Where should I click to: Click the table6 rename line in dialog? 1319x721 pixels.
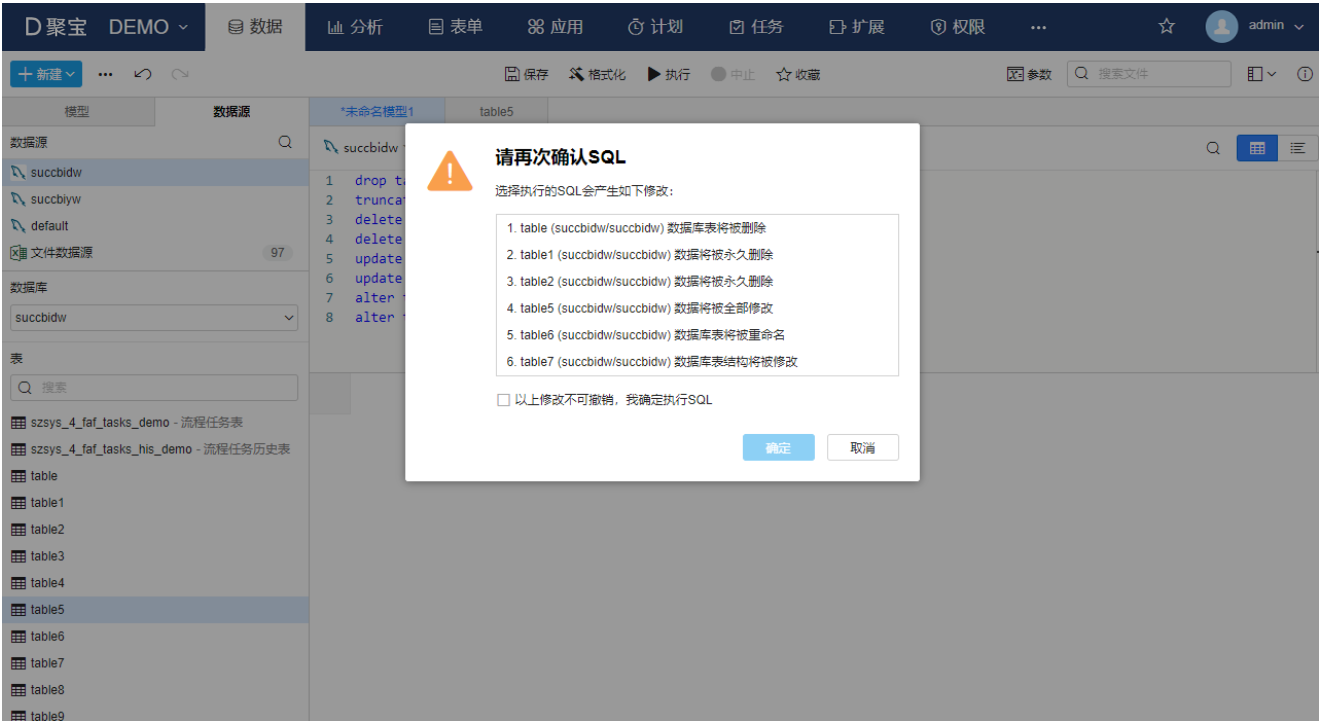coord(697,335)
